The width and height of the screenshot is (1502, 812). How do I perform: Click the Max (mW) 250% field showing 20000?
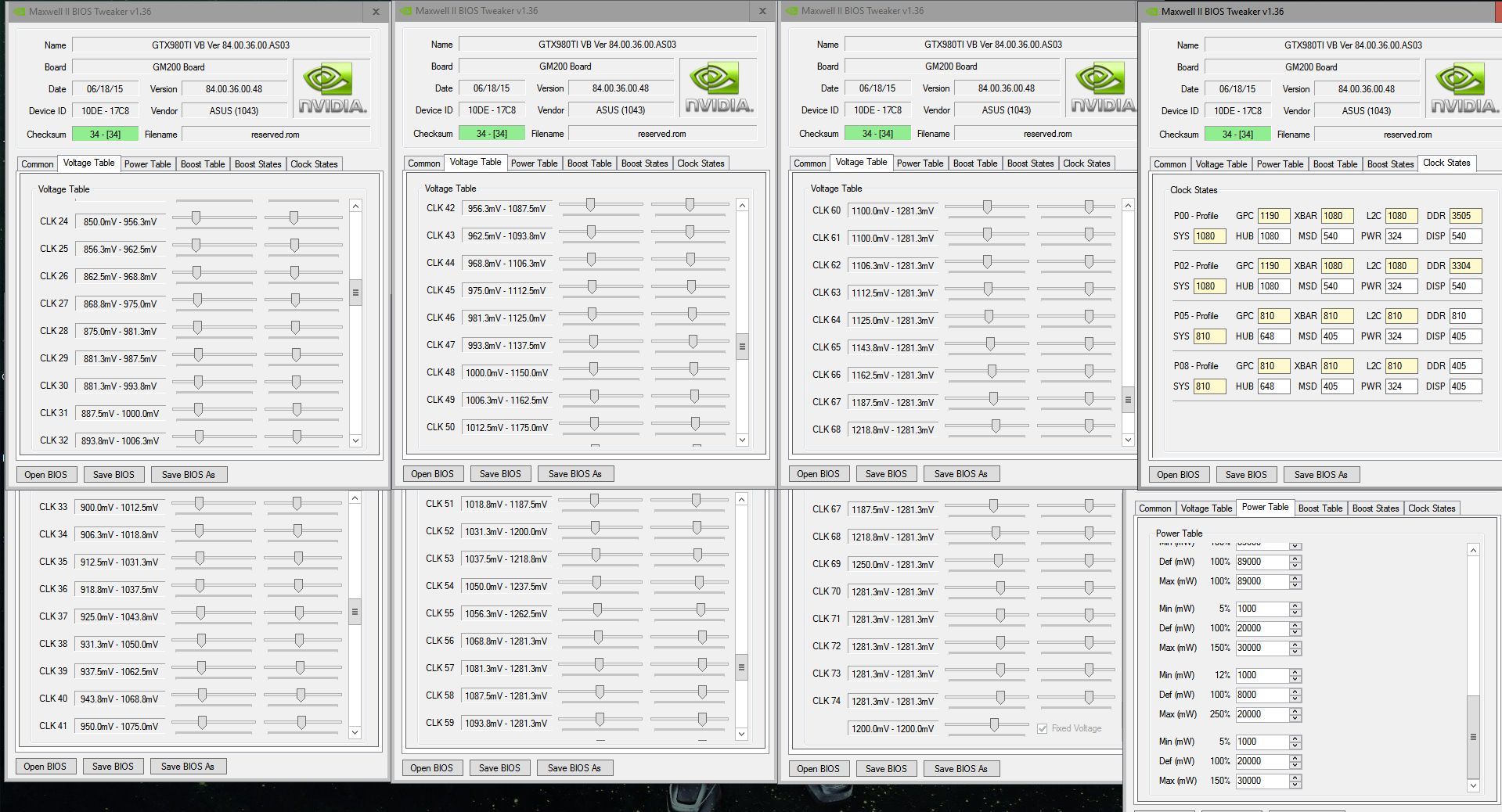[x=1262, y=714]
